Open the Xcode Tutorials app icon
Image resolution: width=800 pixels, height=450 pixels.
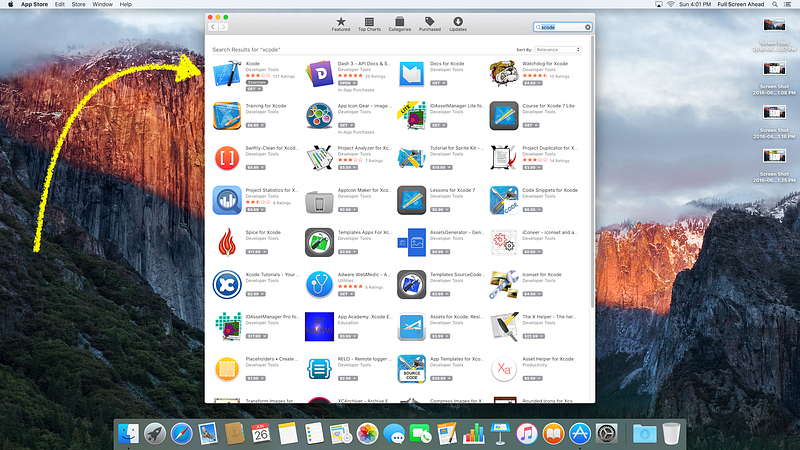(227, 285)
